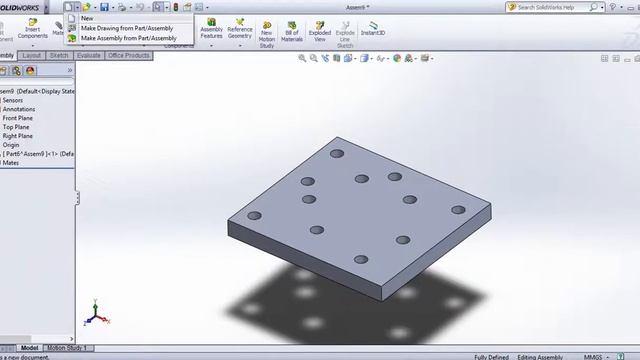Image resolution: width=640 pixels, height=360 pixels.
Task: Expand arrow below Assembly Features
Action: [211, 45]
